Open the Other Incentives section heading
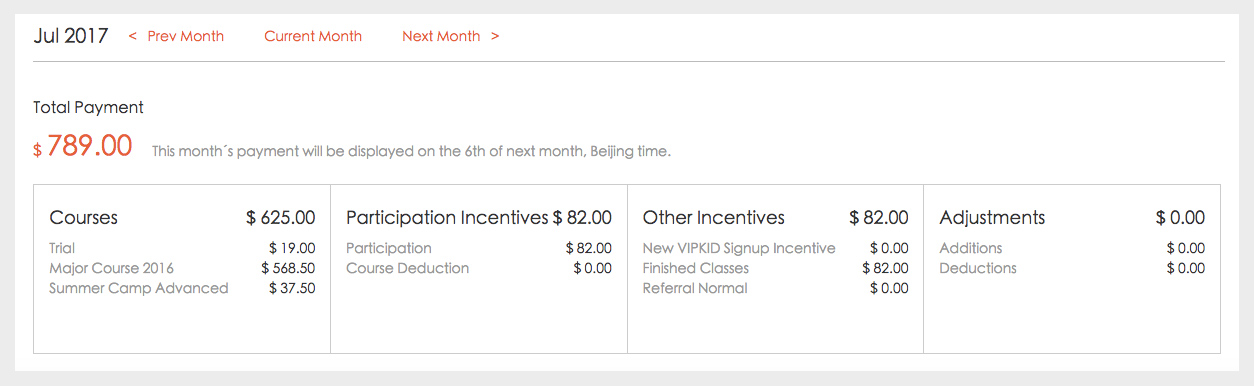Image resolution: width=1254 pixels, height=386 pixels. pos(714,217)
